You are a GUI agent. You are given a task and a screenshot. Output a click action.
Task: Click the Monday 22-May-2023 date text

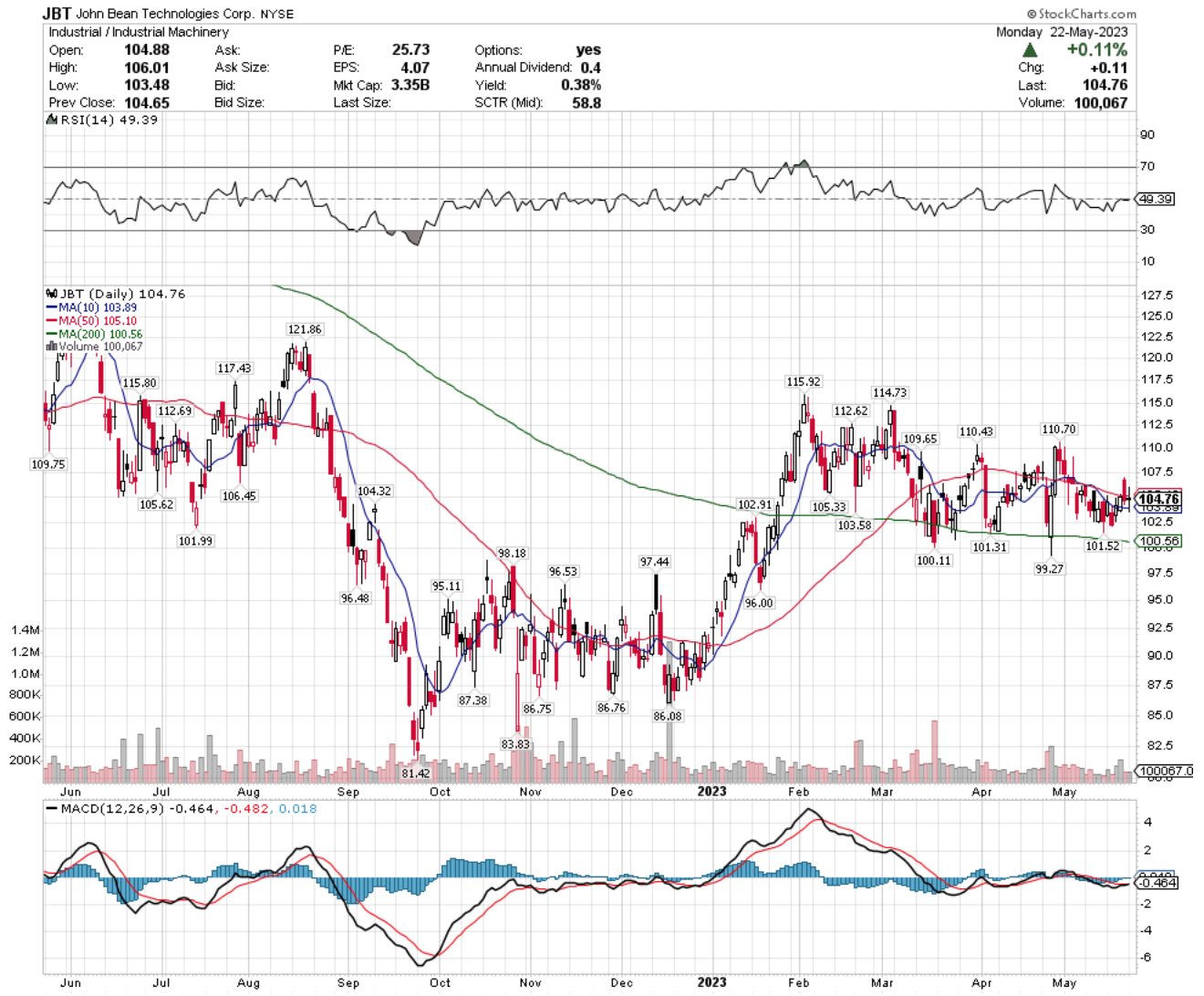click(1062, 31)
